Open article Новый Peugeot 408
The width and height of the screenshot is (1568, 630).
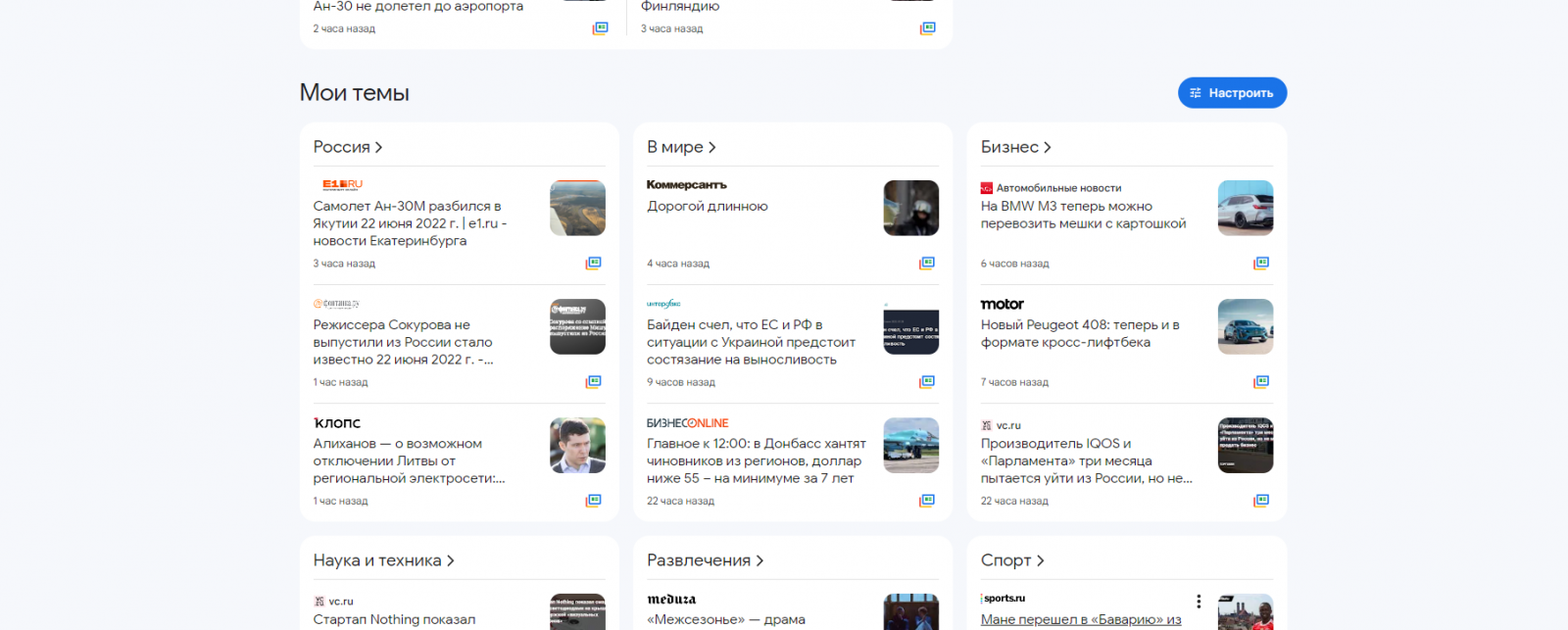1080,333
